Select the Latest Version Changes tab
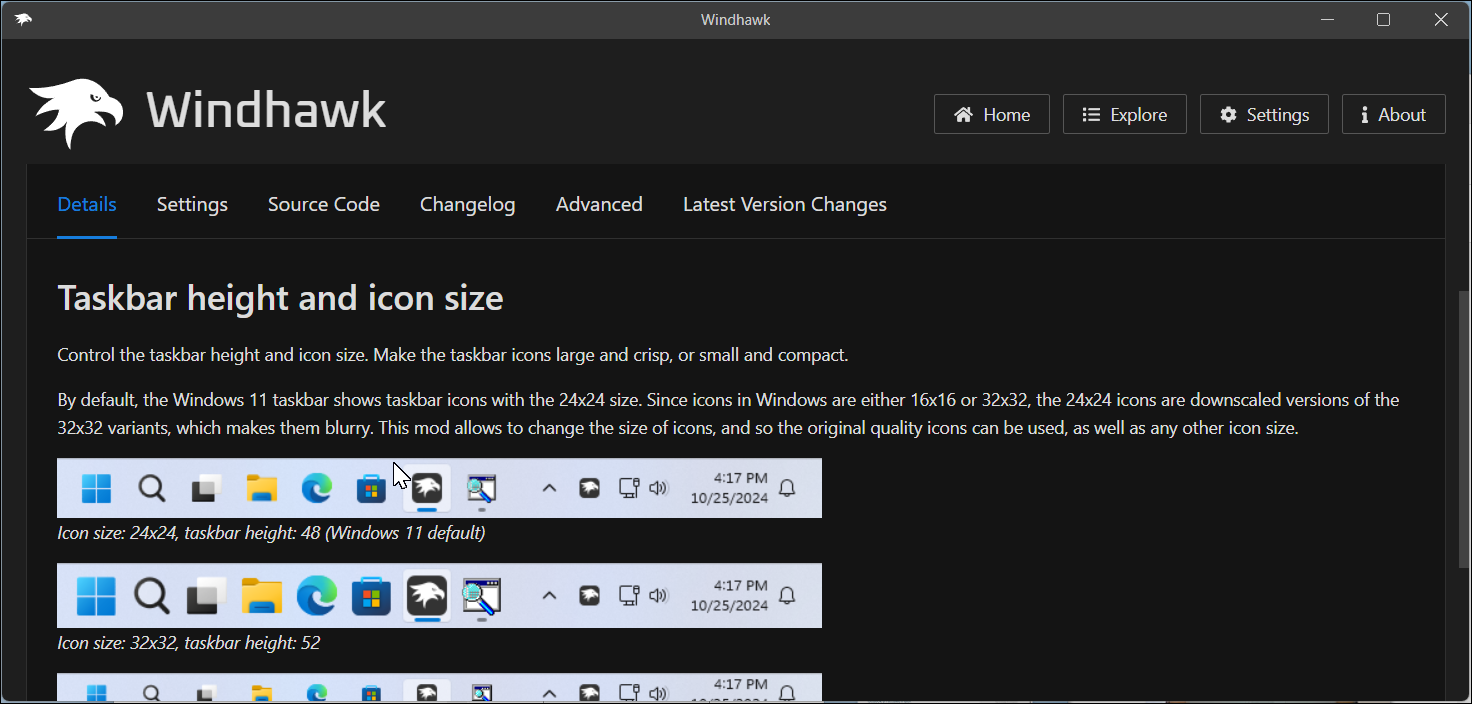 coord(784,204)
